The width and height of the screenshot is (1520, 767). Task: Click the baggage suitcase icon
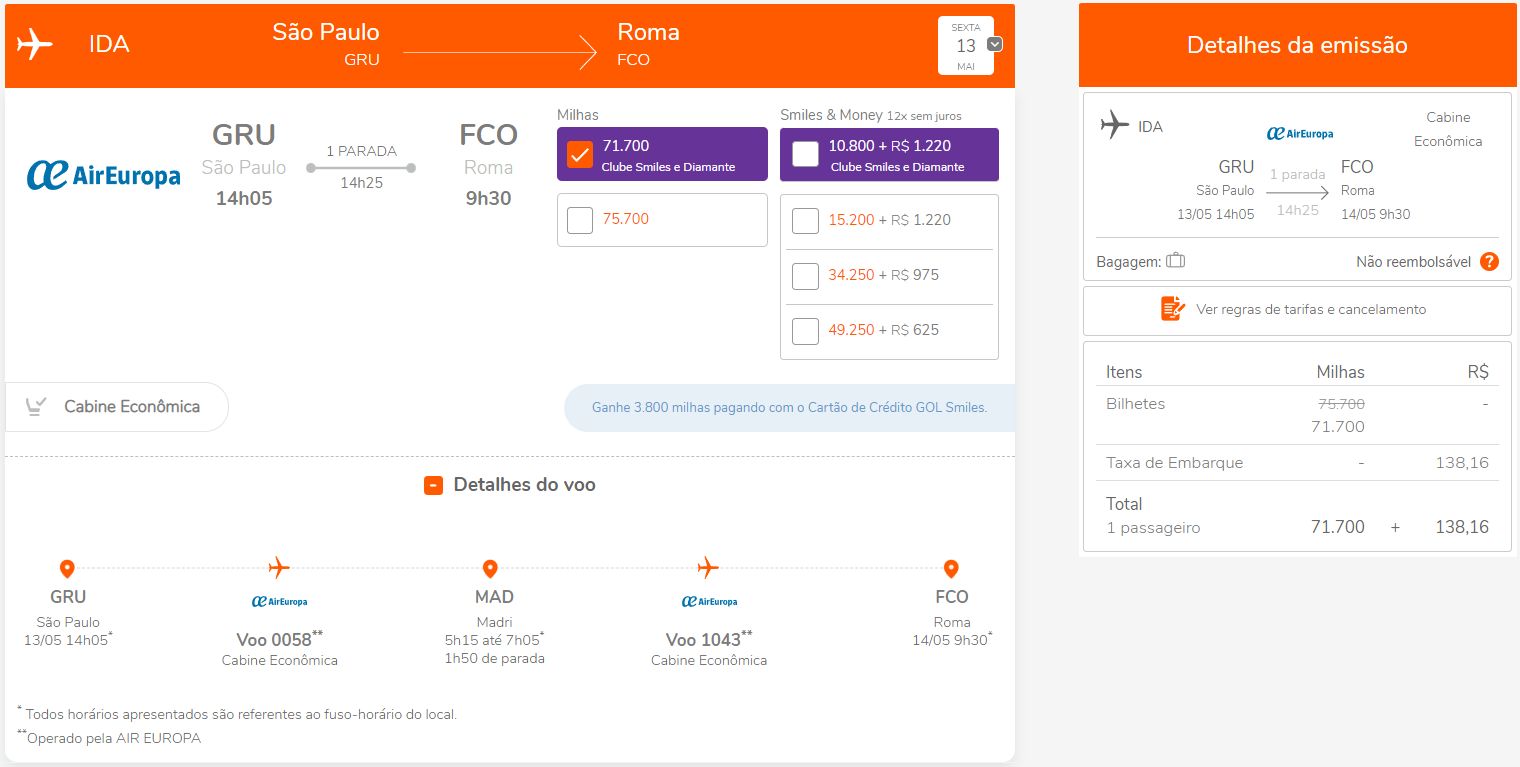1175,261
